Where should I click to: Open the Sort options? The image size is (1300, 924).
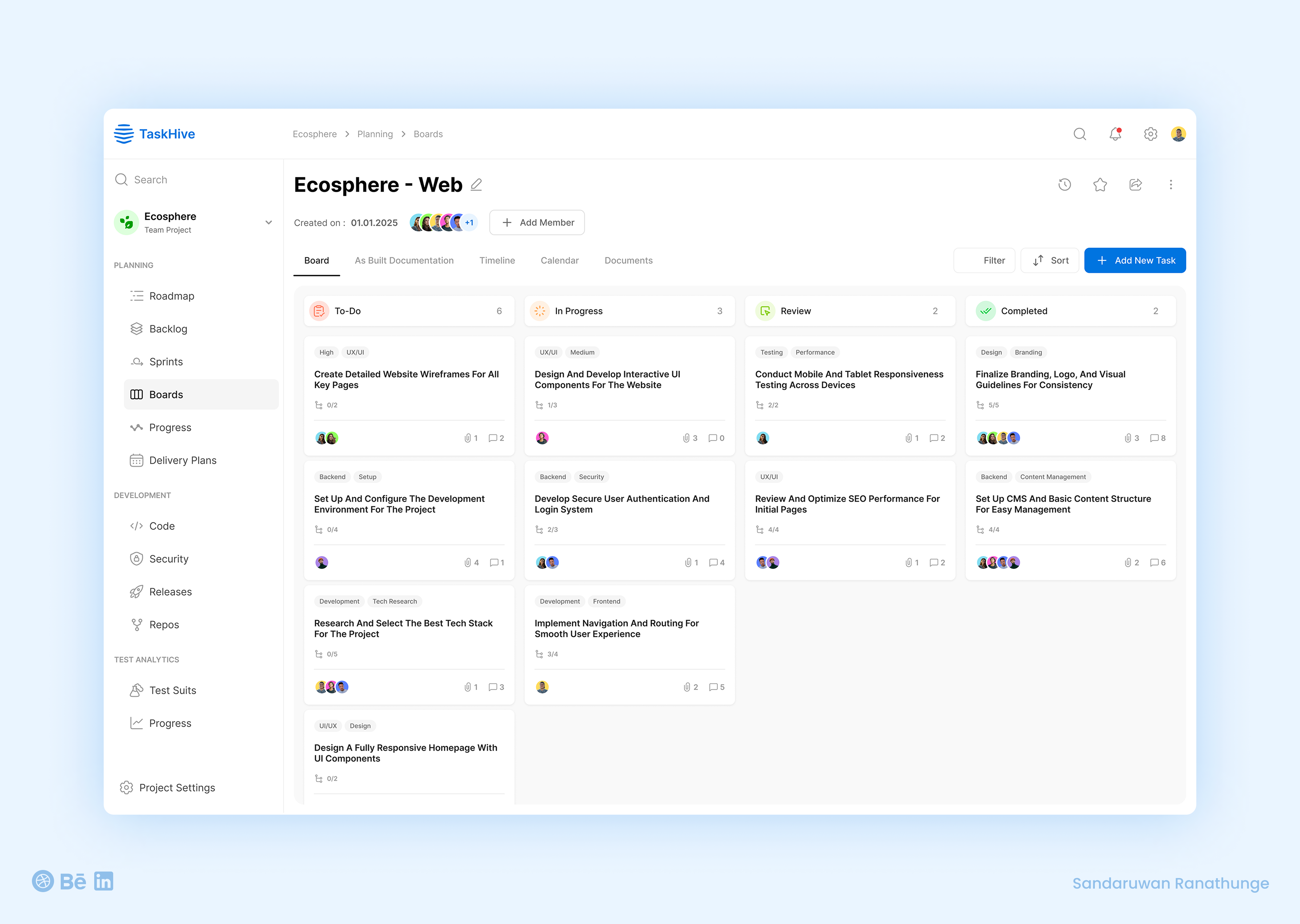1050,260
